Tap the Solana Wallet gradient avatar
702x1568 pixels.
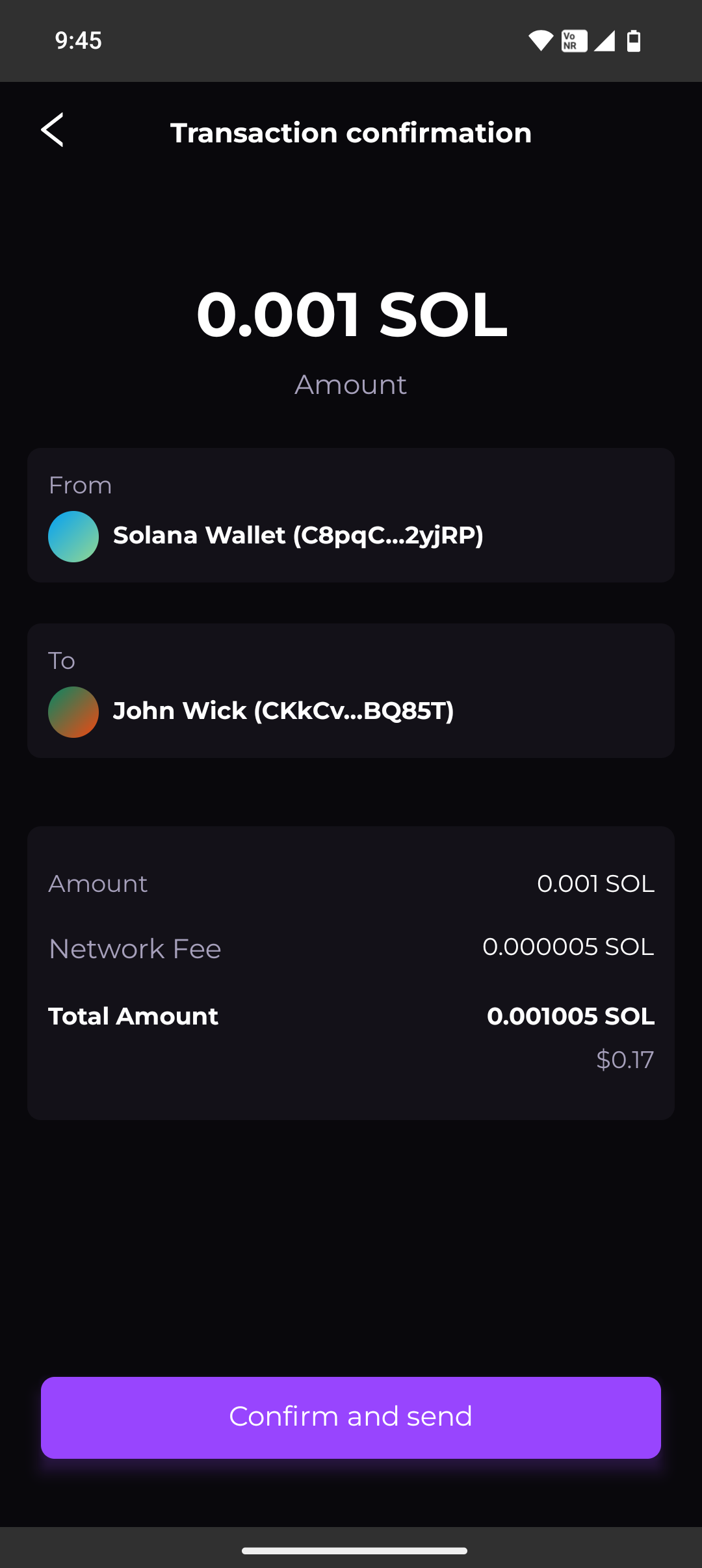pyautogui.click(x=73, y=536)
